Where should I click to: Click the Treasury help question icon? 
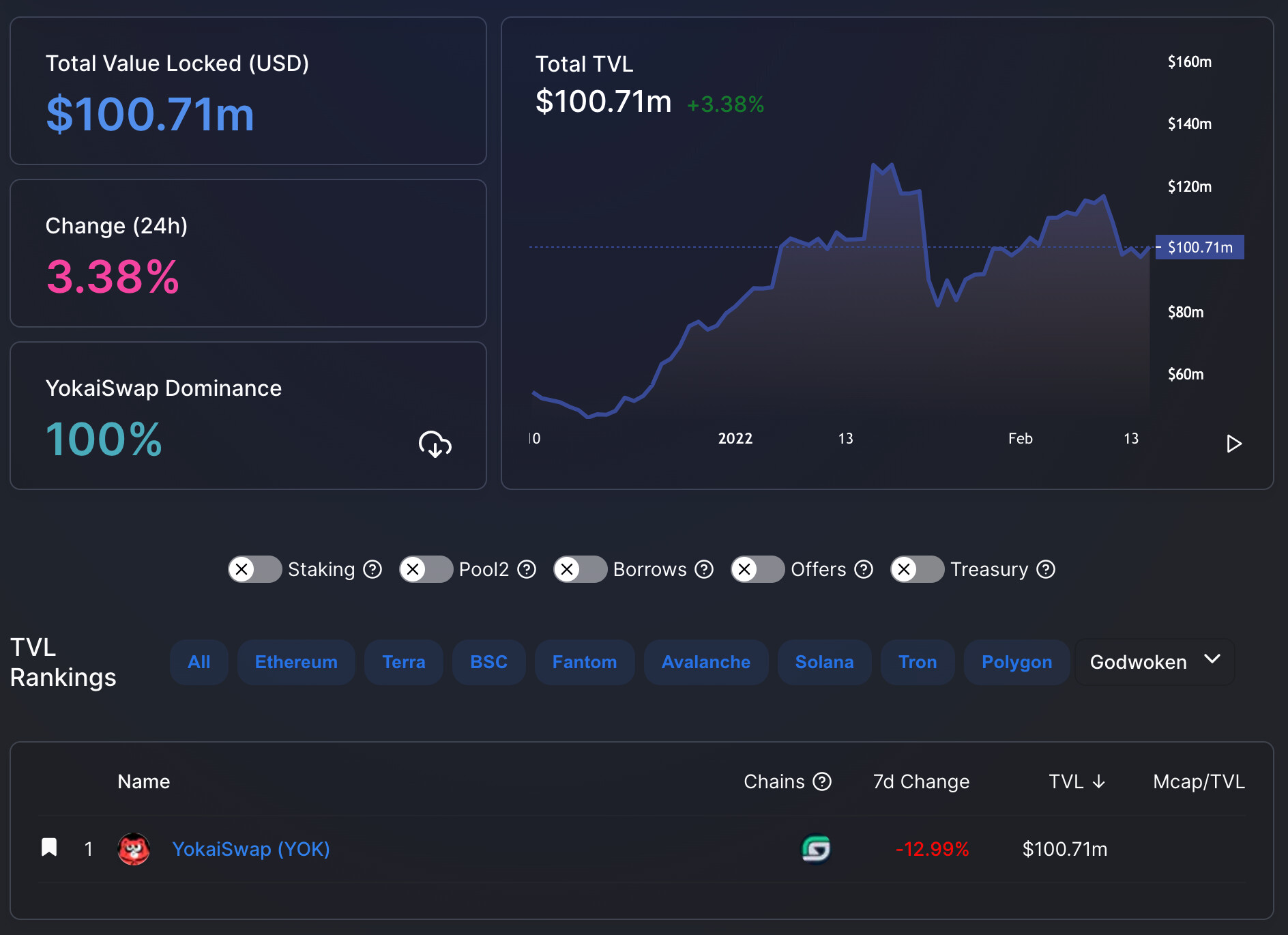point(1046,569)
